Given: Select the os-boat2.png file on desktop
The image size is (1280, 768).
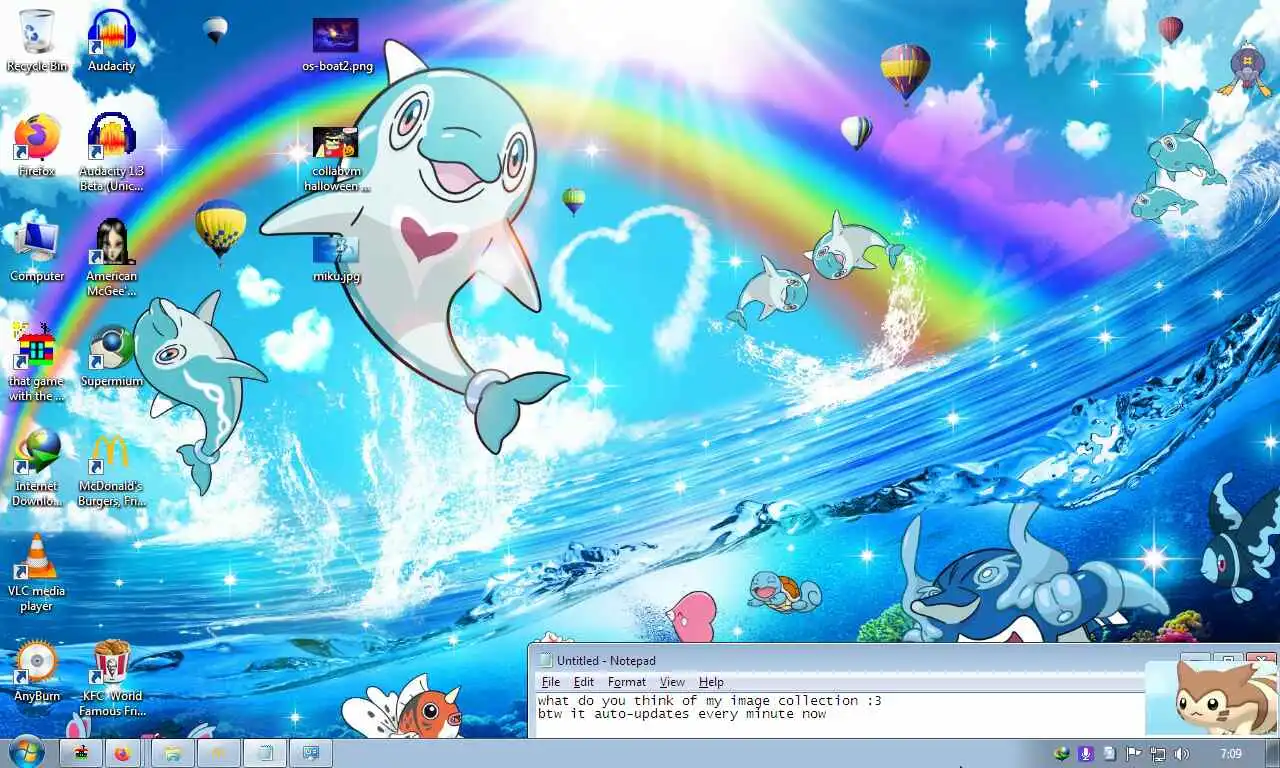Looking at the screenshot, I should (x=337, y=45).
